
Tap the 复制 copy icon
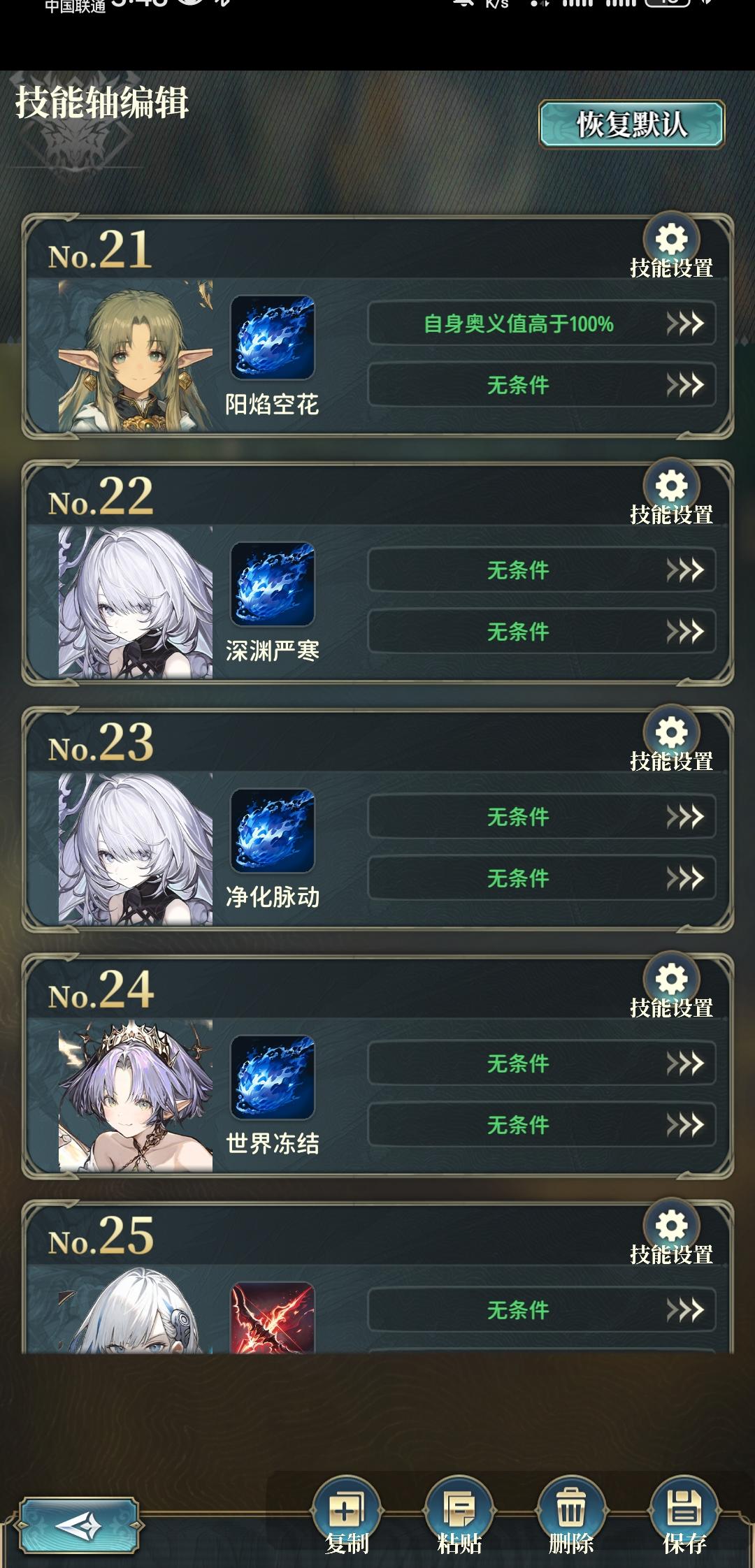pos(346,1509)
